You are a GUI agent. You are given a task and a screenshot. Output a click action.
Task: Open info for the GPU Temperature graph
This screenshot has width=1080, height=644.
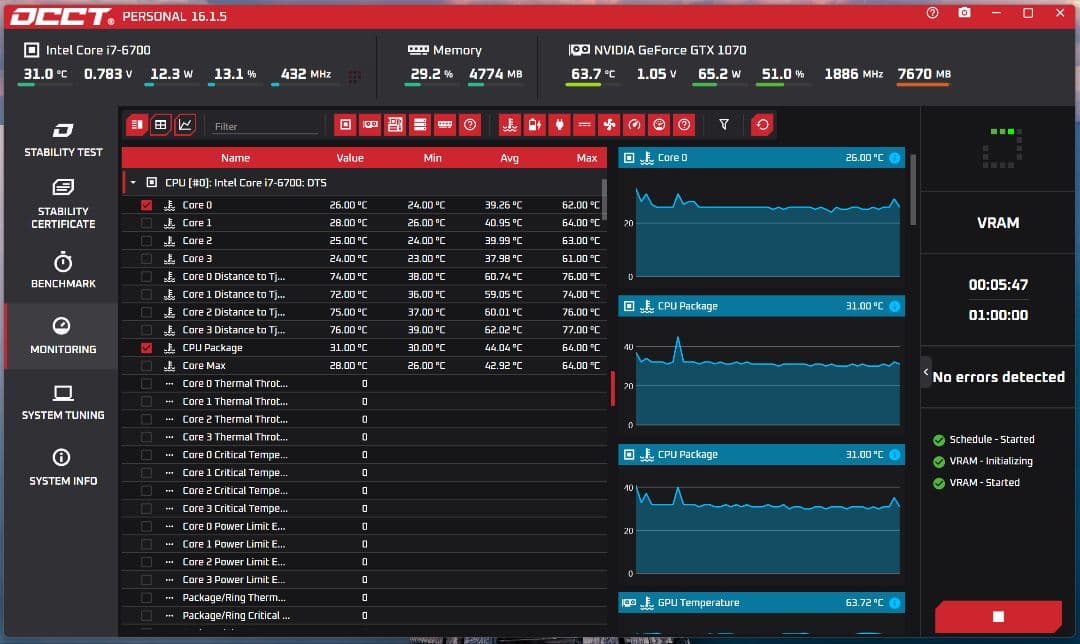pyautogui.click(x=895, y=603)
